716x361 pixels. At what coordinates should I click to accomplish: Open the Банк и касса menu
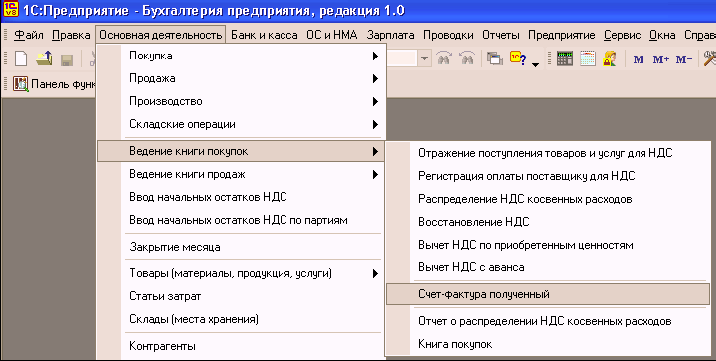tap(264, 35)
